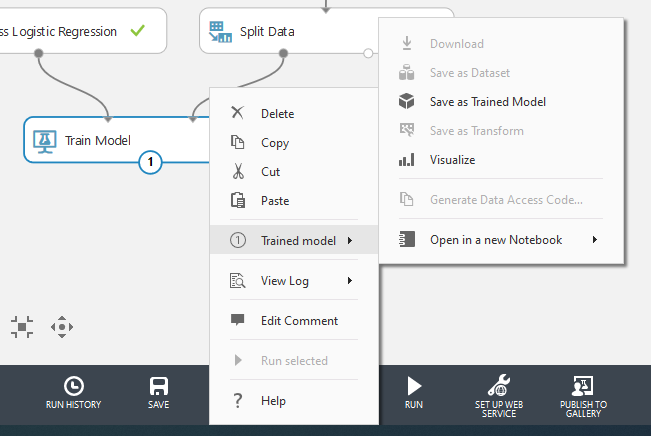This screenshot has height=436, width=651.
Task: Click the Split Data right output port
Action: pos(368,53)
